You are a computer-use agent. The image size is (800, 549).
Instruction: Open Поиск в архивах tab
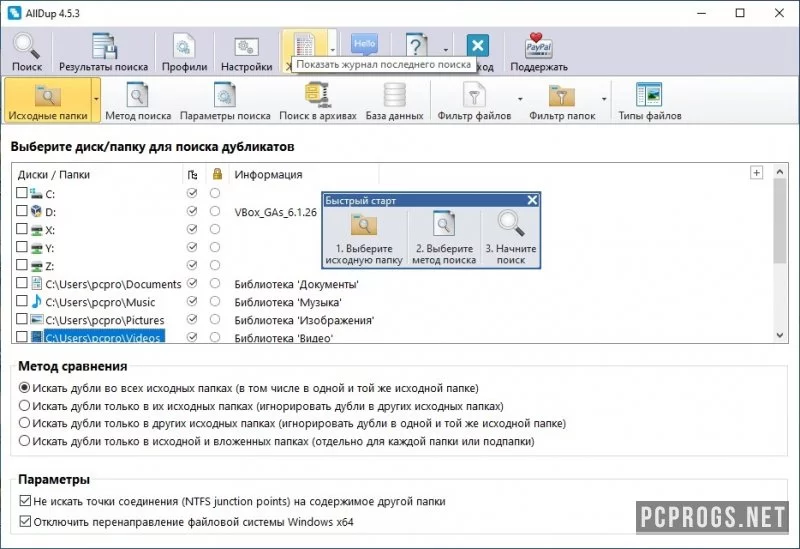318,101
